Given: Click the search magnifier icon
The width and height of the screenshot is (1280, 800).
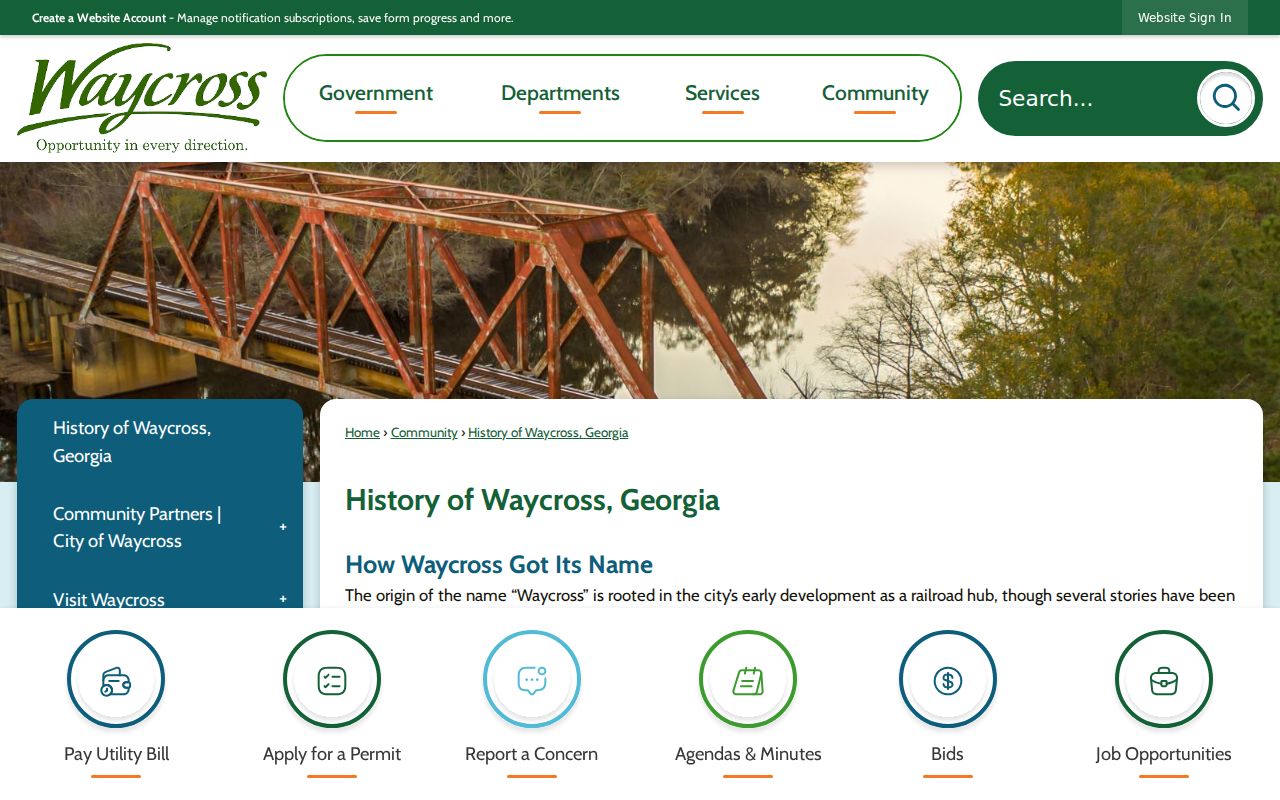Looking at the screenshot, I should 1226,98.
